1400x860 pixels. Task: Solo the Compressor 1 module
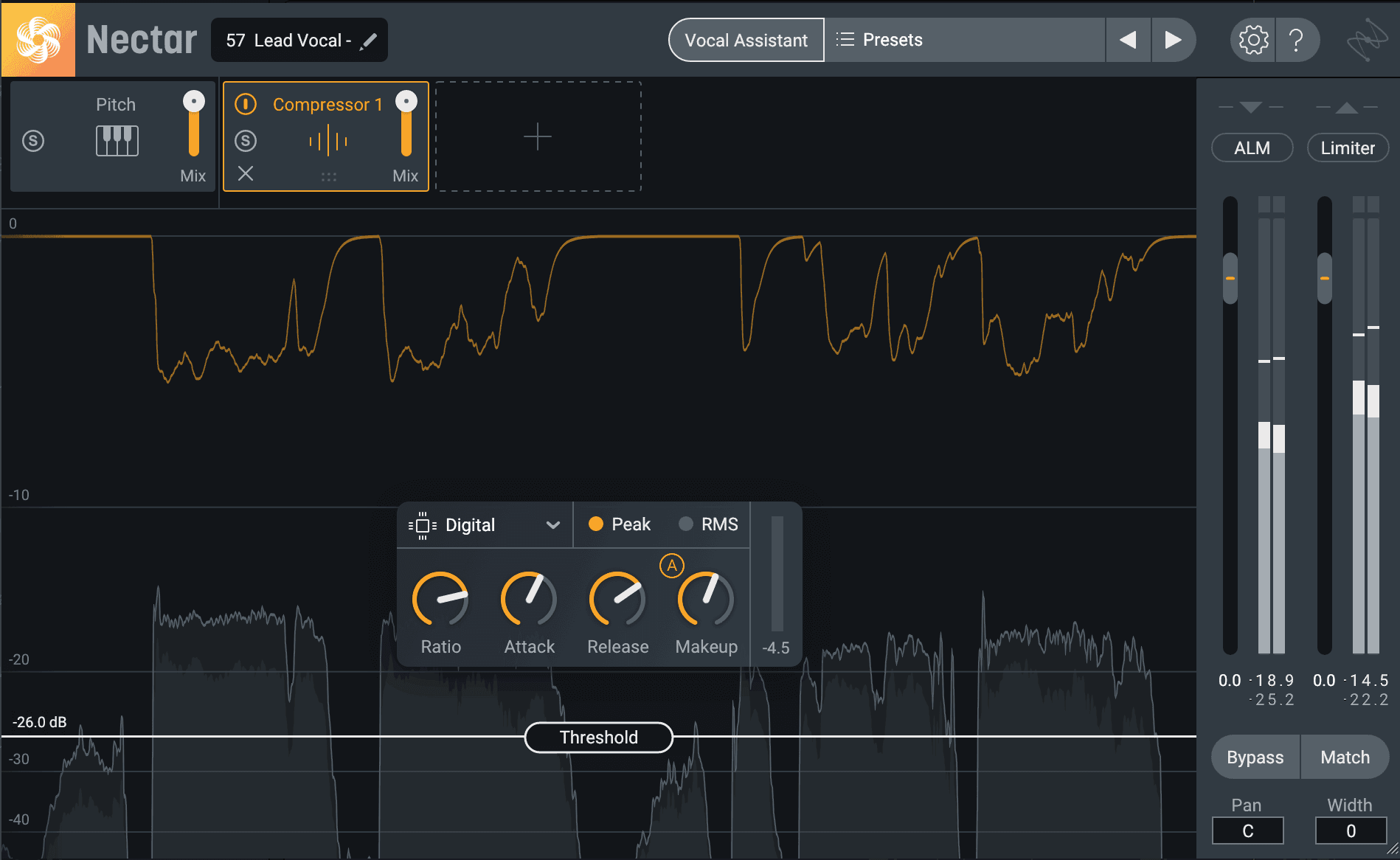(x=246, y=140)
